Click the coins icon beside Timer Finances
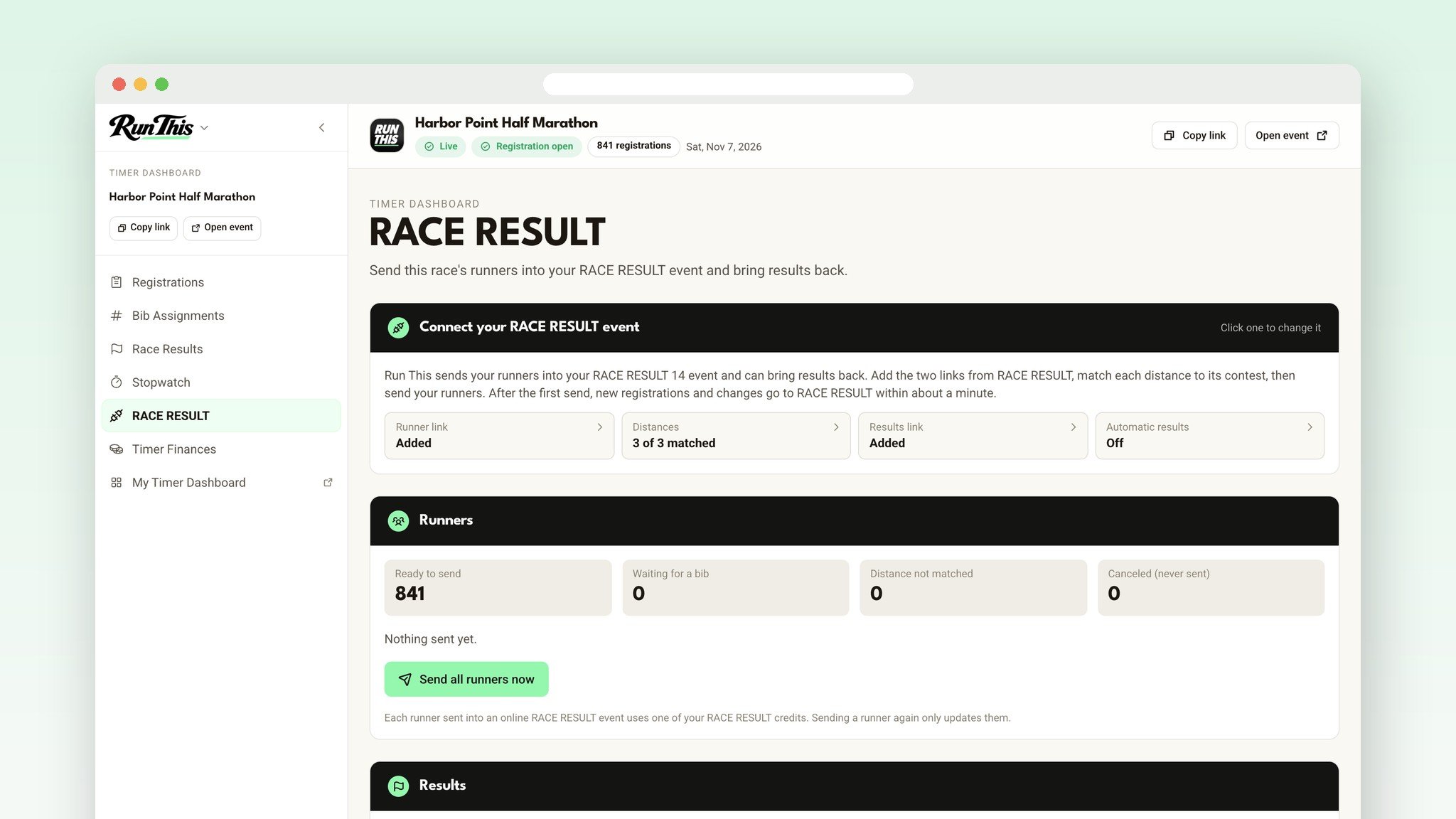The image size is (1456, 819). point(117,449)
